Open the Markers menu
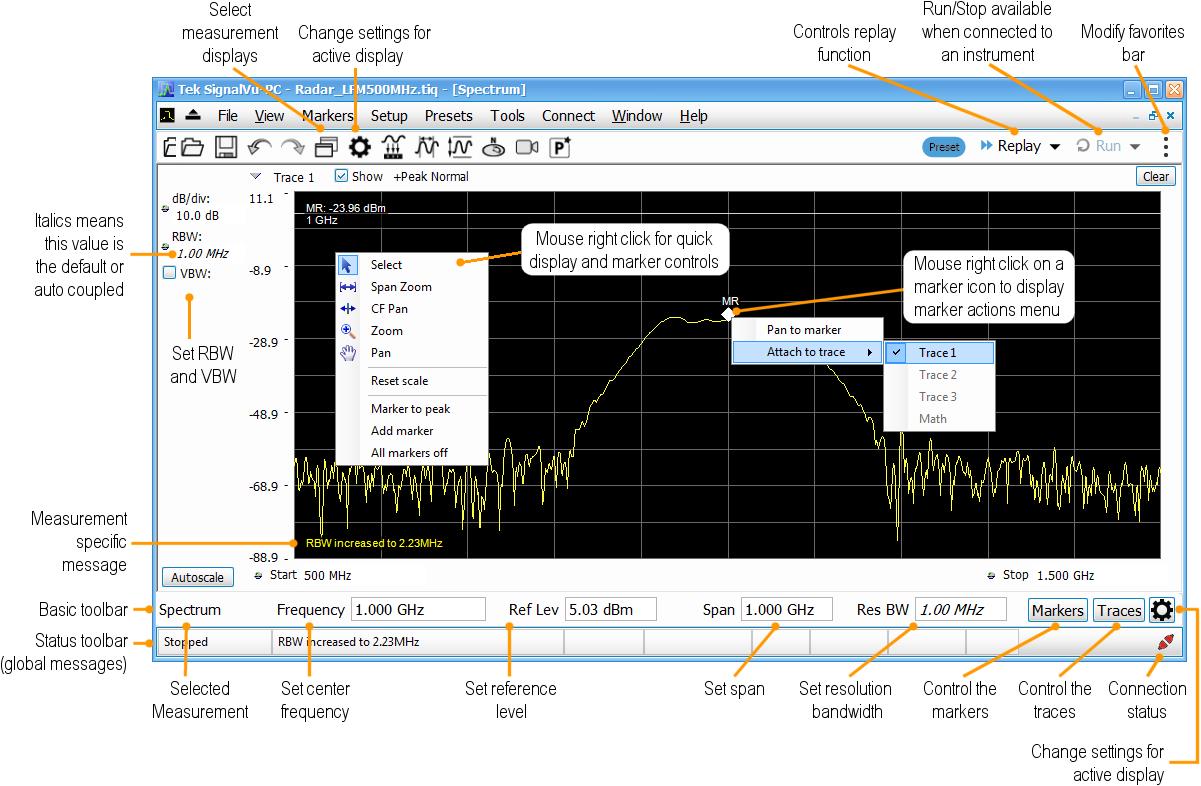 [x=327, y=116]
